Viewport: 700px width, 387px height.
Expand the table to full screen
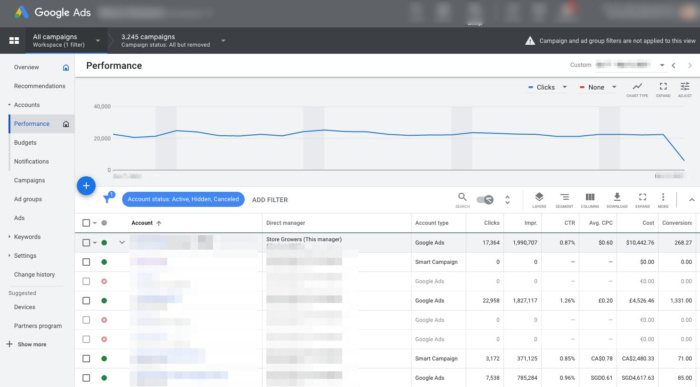[x=642, y=200]
